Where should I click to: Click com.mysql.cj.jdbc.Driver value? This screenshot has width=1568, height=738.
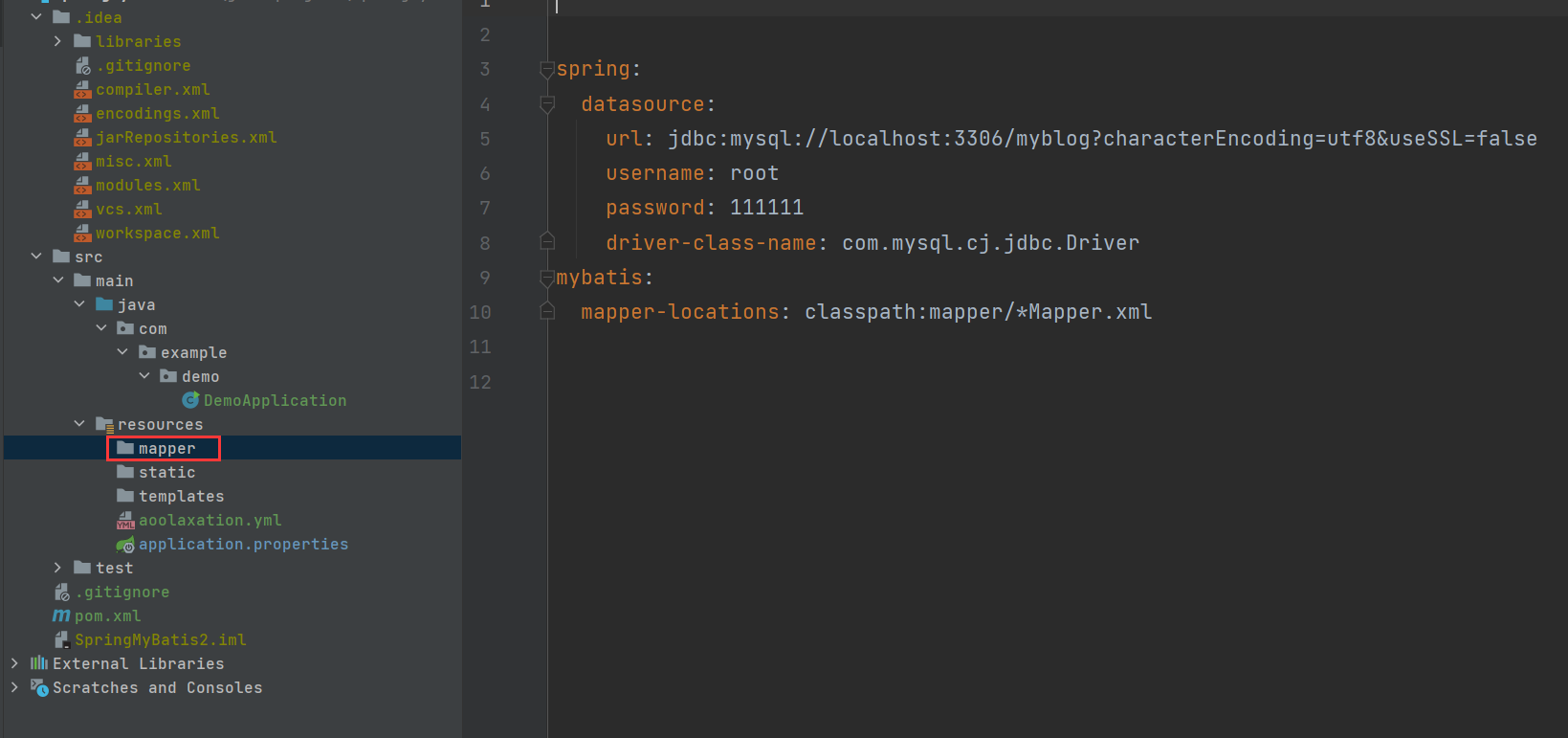coord(991,243)
